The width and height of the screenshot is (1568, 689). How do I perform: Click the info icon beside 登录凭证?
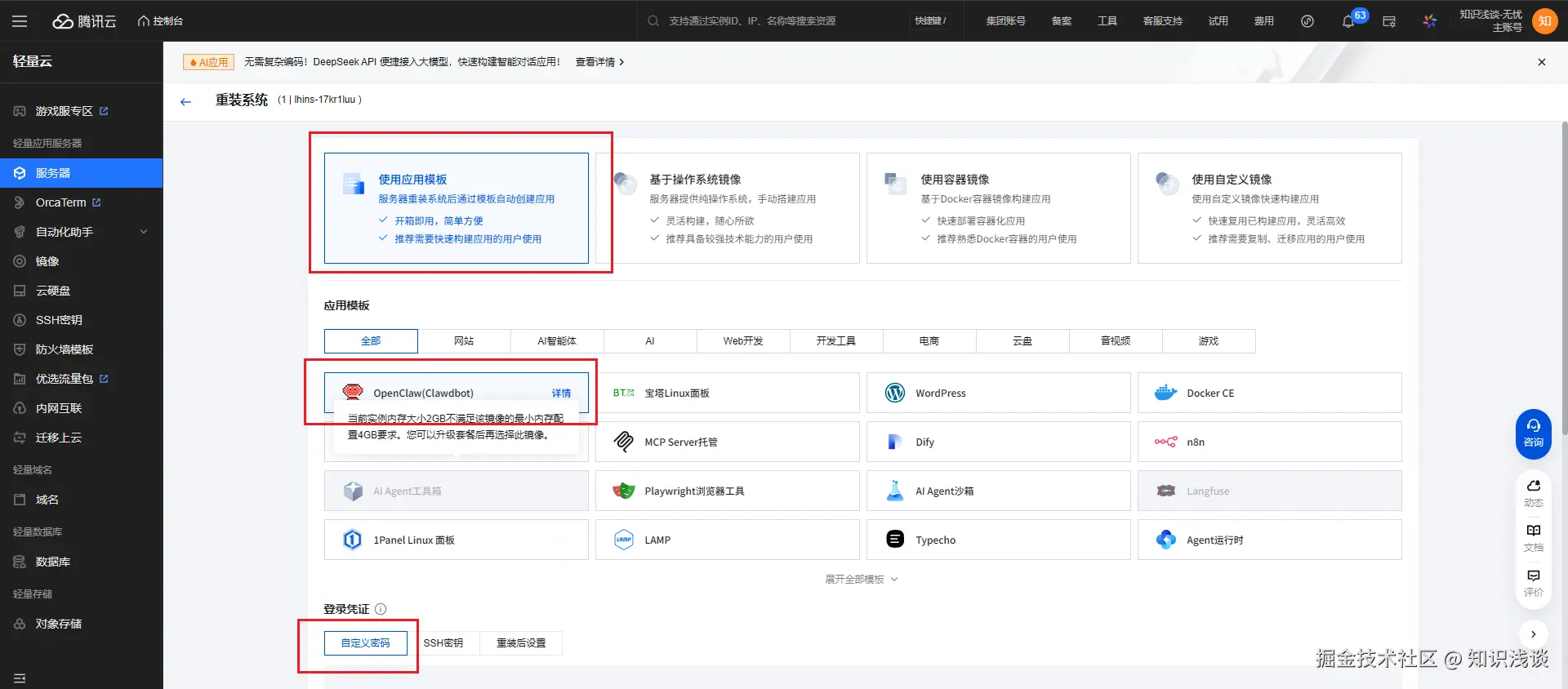coord(381,609)
